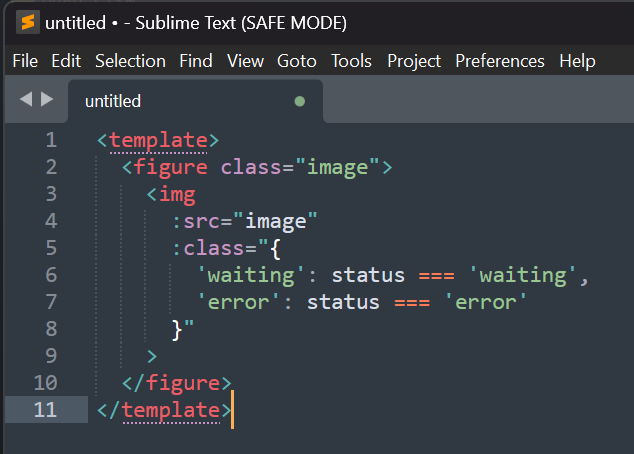Go to next tab with right arrow
634x454 pixels.
47,99
